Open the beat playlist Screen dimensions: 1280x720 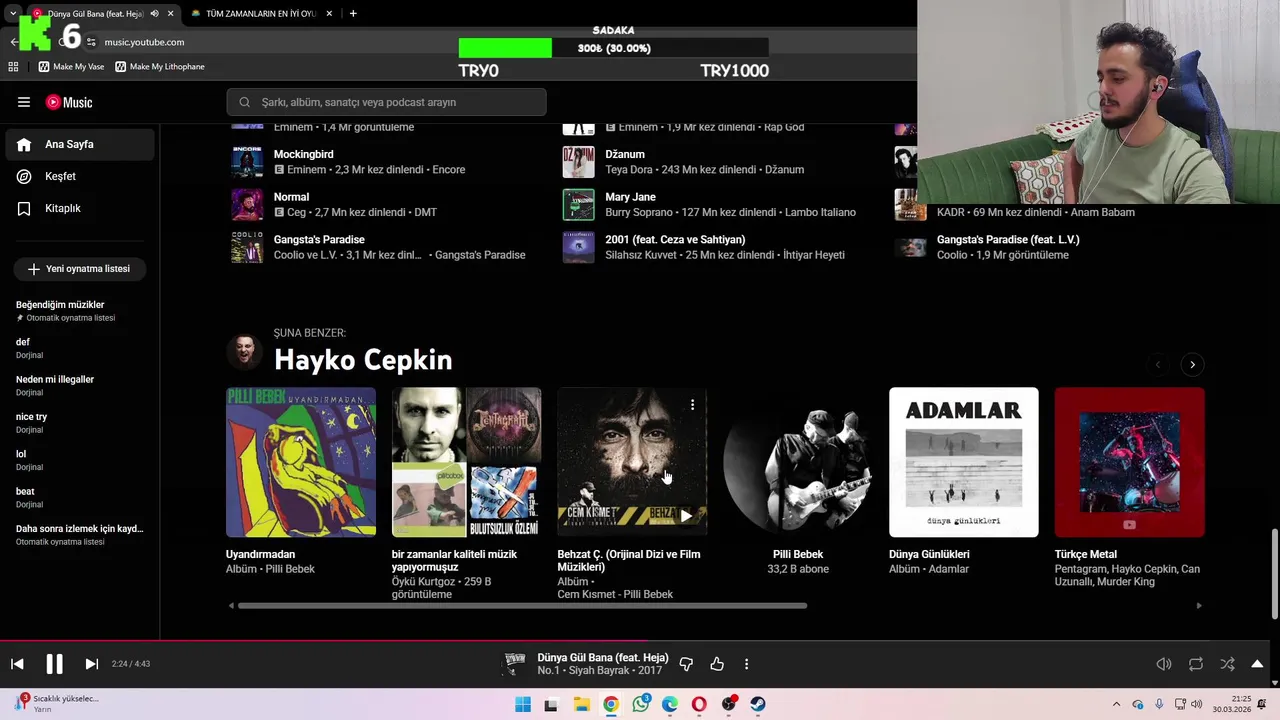pyautogui.click(x=80, y=497)
